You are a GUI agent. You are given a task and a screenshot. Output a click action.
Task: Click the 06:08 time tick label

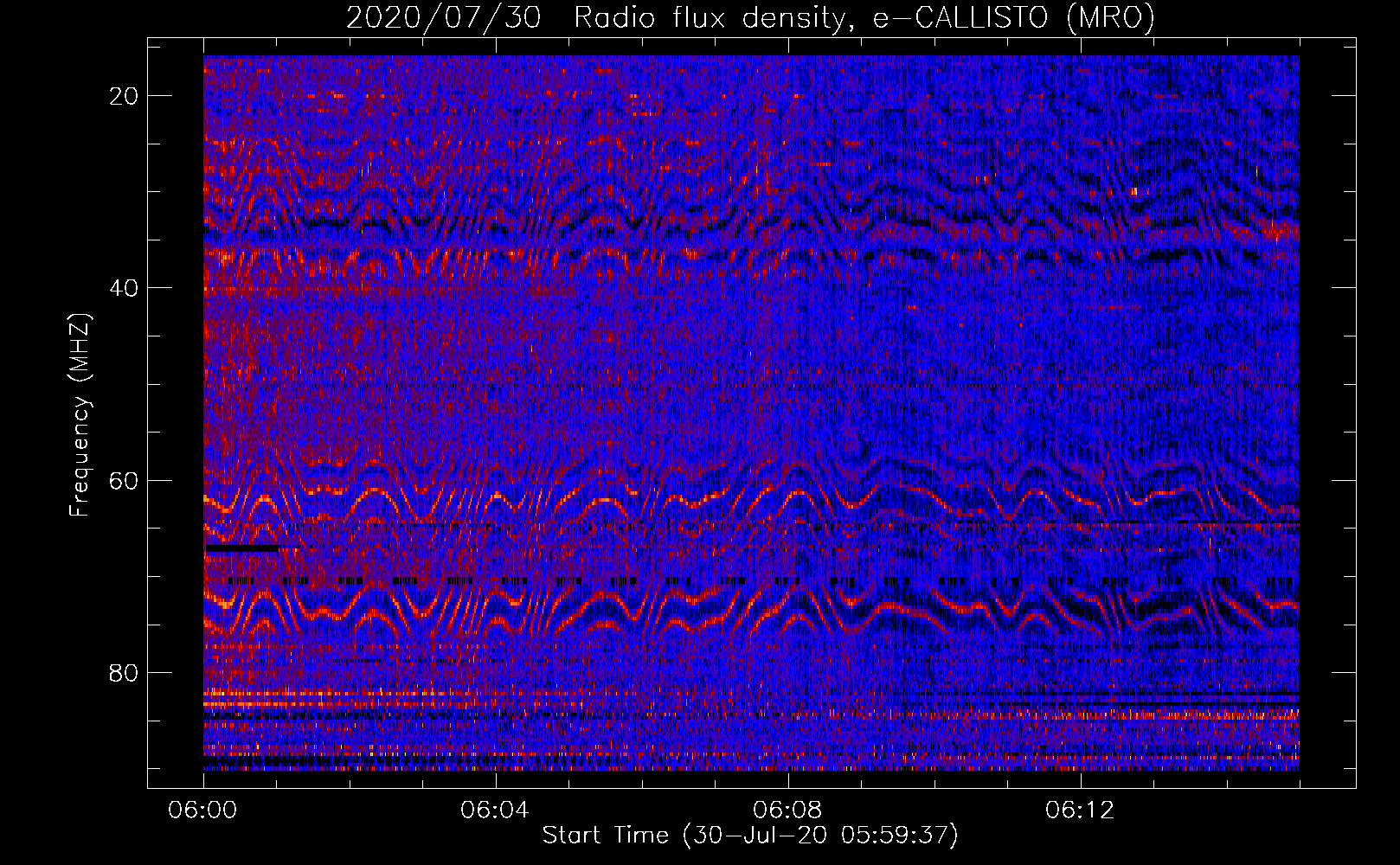(788, 810)
